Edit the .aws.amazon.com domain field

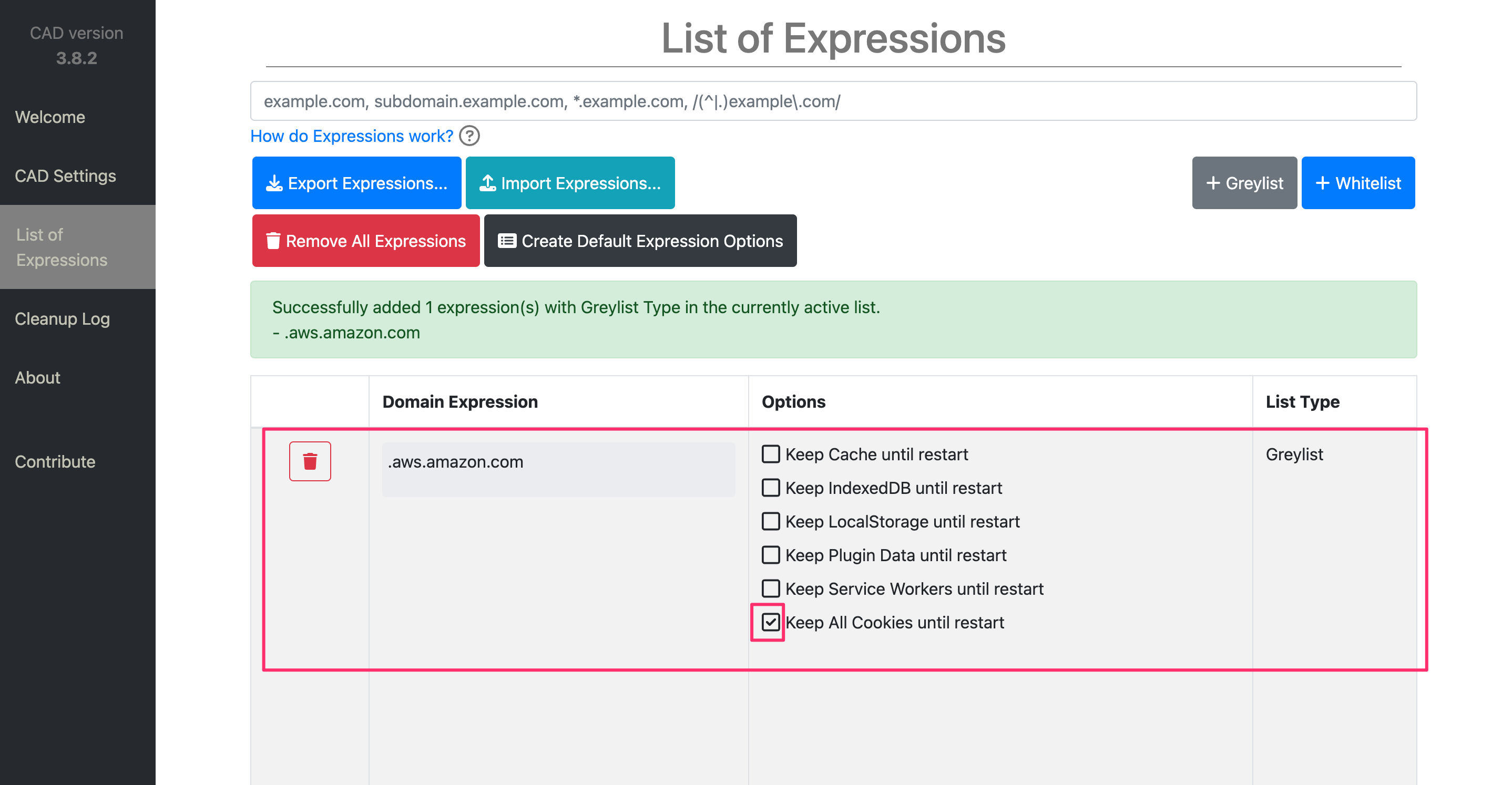558,469
